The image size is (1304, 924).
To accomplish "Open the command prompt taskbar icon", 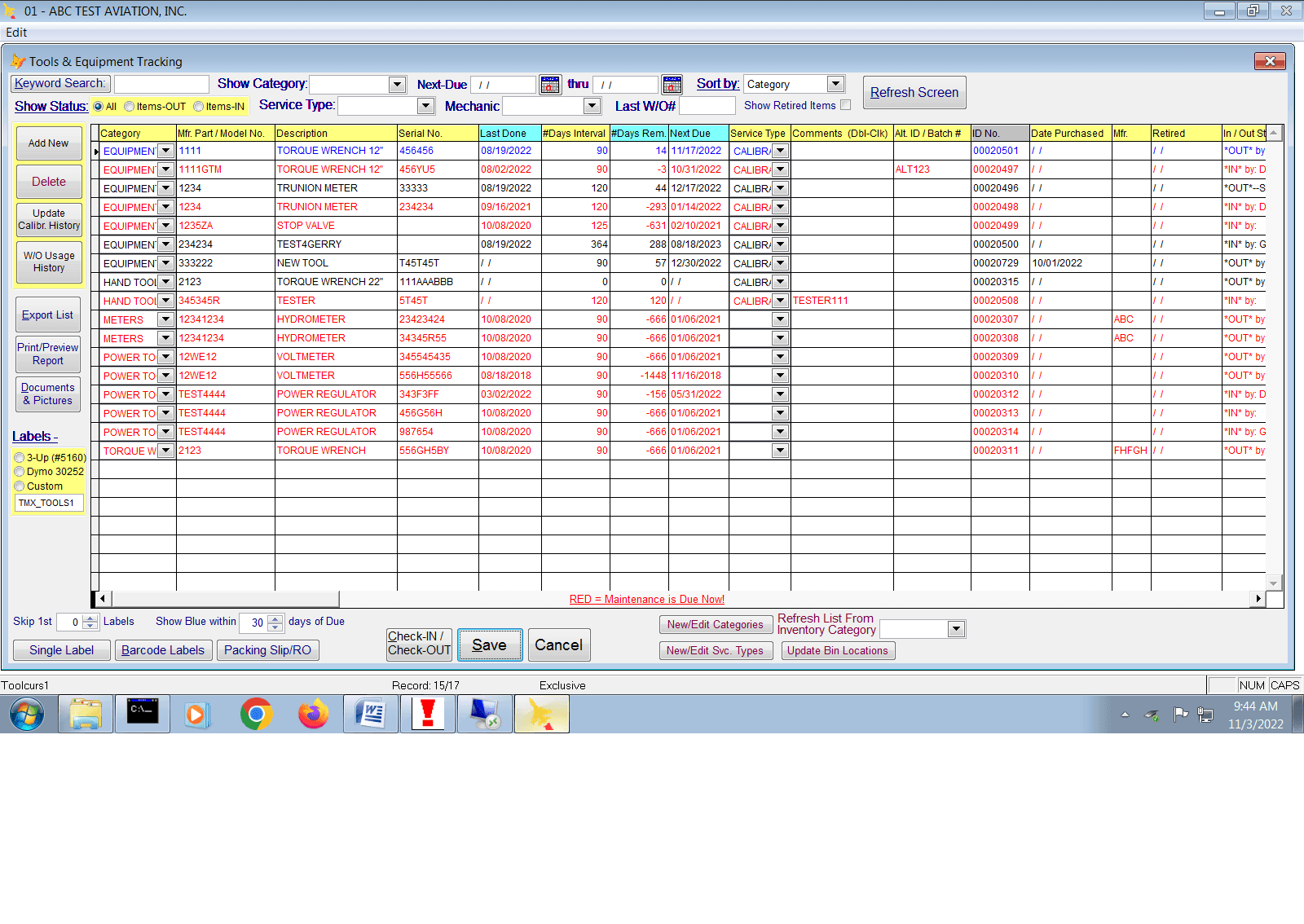I will tap(143, 715).
